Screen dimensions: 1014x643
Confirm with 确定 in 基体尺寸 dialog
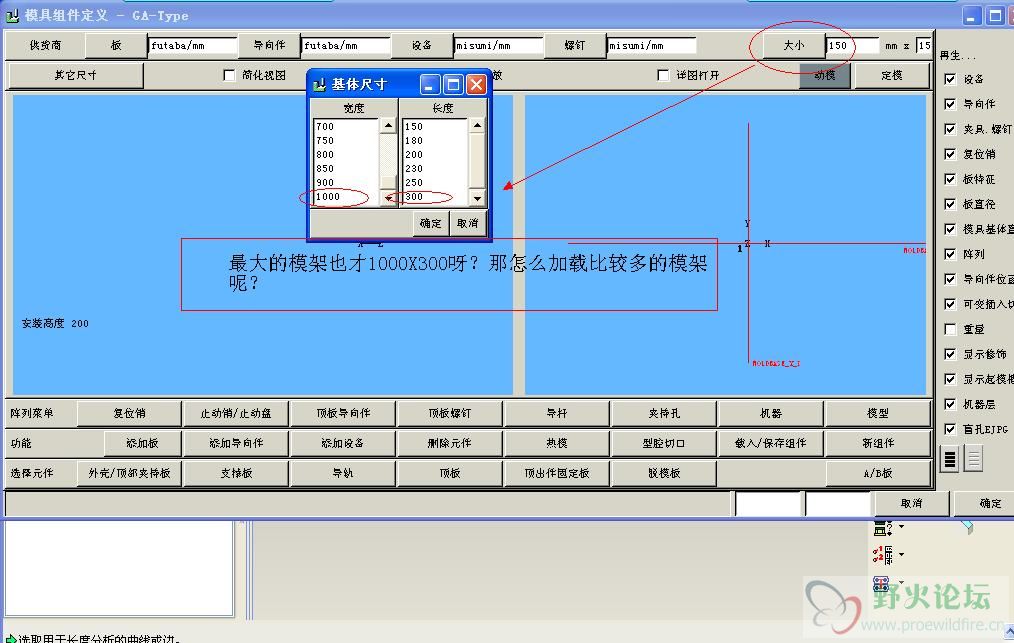[431, 223]
